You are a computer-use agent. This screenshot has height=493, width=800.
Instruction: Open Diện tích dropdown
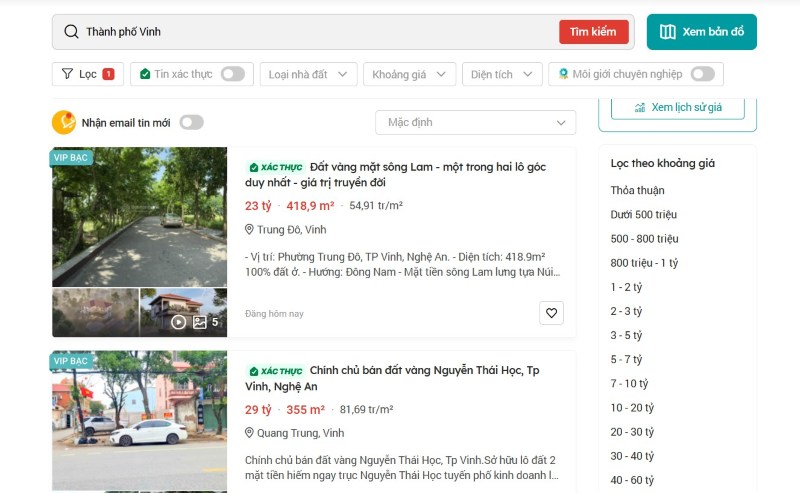click(x=502, y=74)
